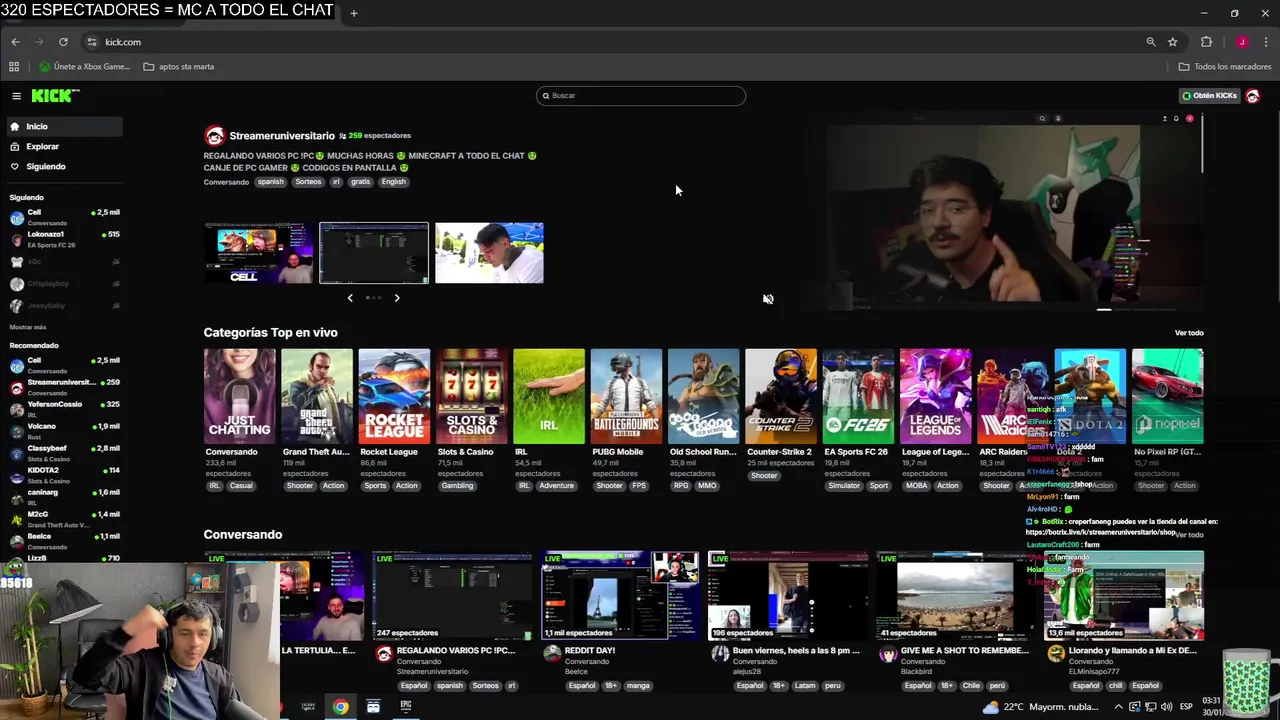
Task: Open Chrome from the Windows taskbar
Action: [341, 707]
